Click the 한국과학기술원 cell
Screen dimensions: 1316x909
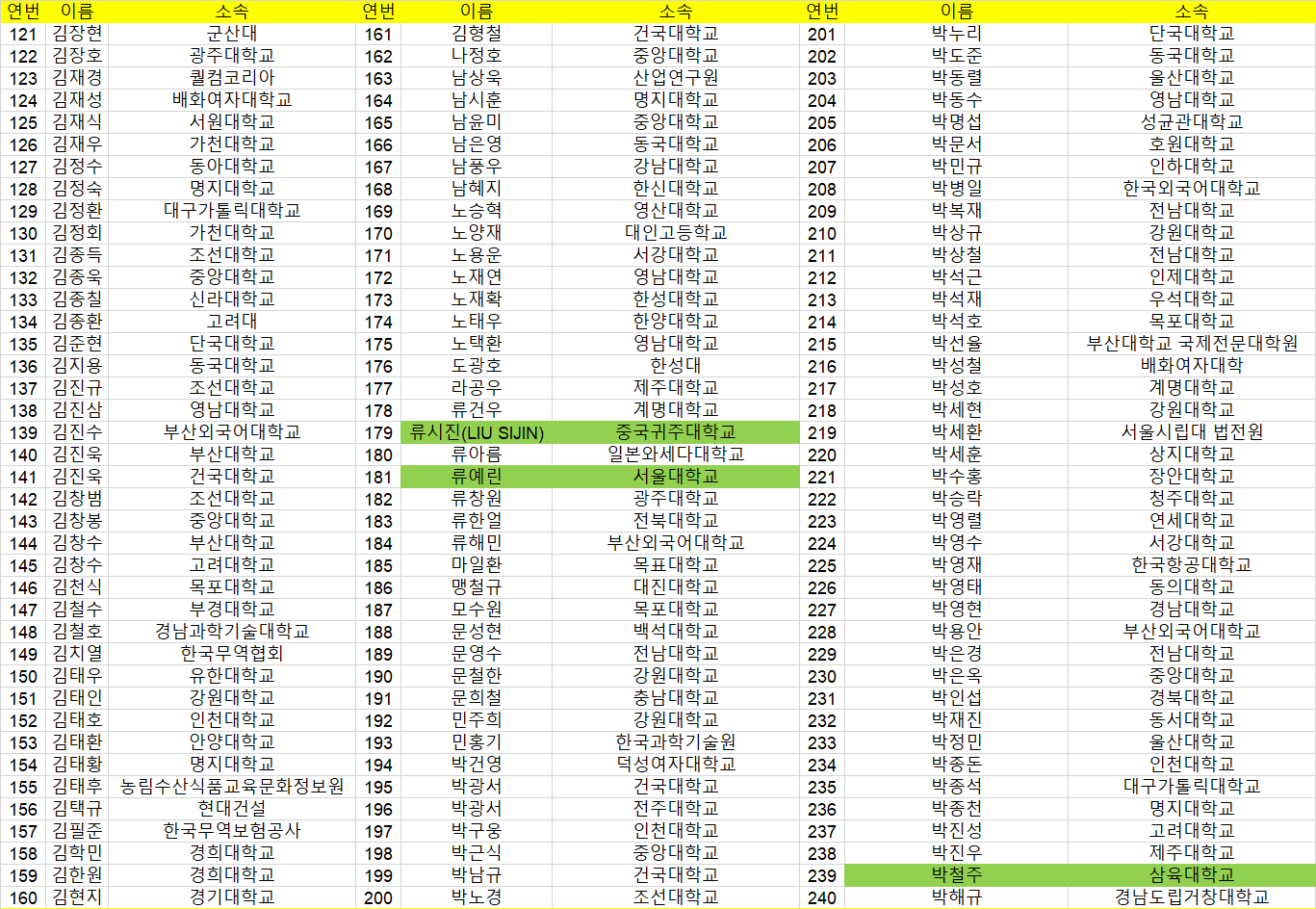tap(676, 742)
